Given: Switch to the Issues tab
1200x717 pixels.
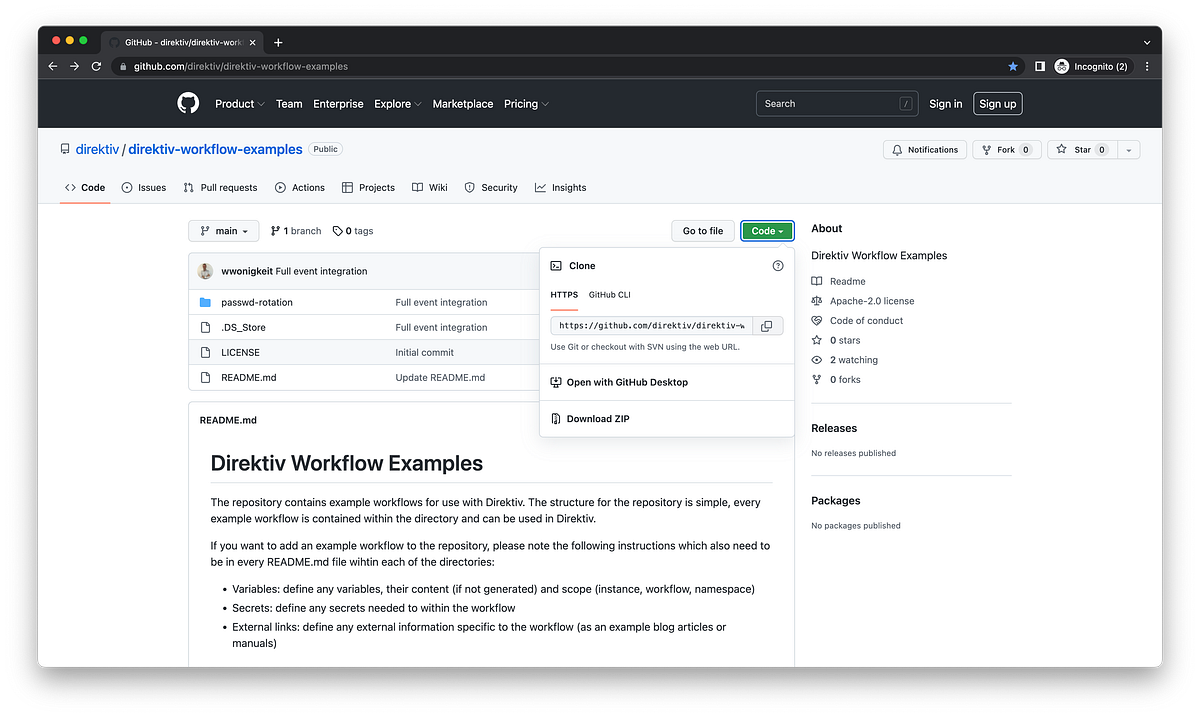Looking at the screenshot, I should pos(143,187).
